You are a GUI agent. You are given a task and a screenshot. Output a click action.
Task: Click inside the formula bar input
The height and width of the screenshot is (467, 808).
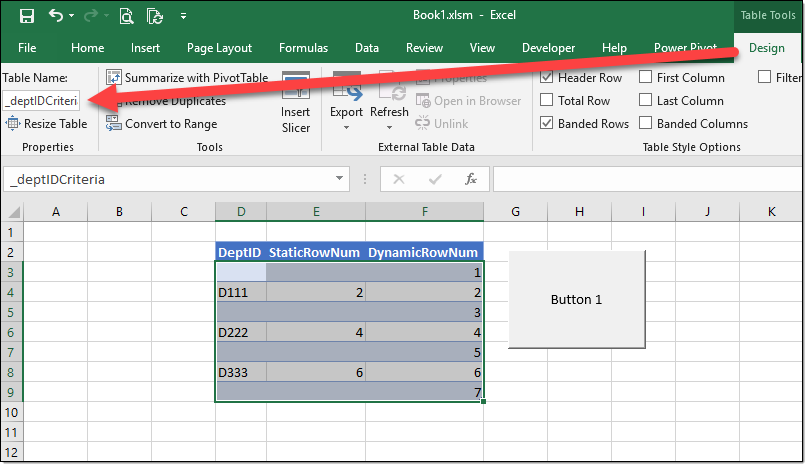(648, 179)
